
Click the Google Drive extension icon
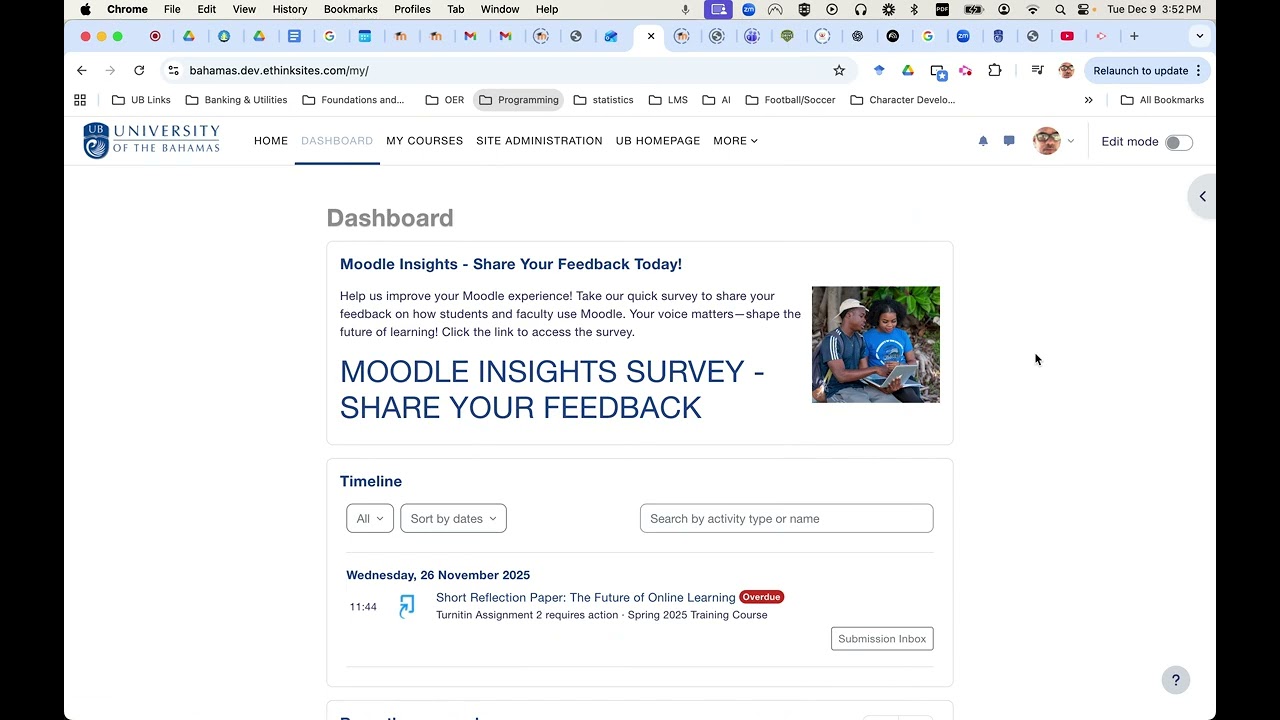pos(908,71)
